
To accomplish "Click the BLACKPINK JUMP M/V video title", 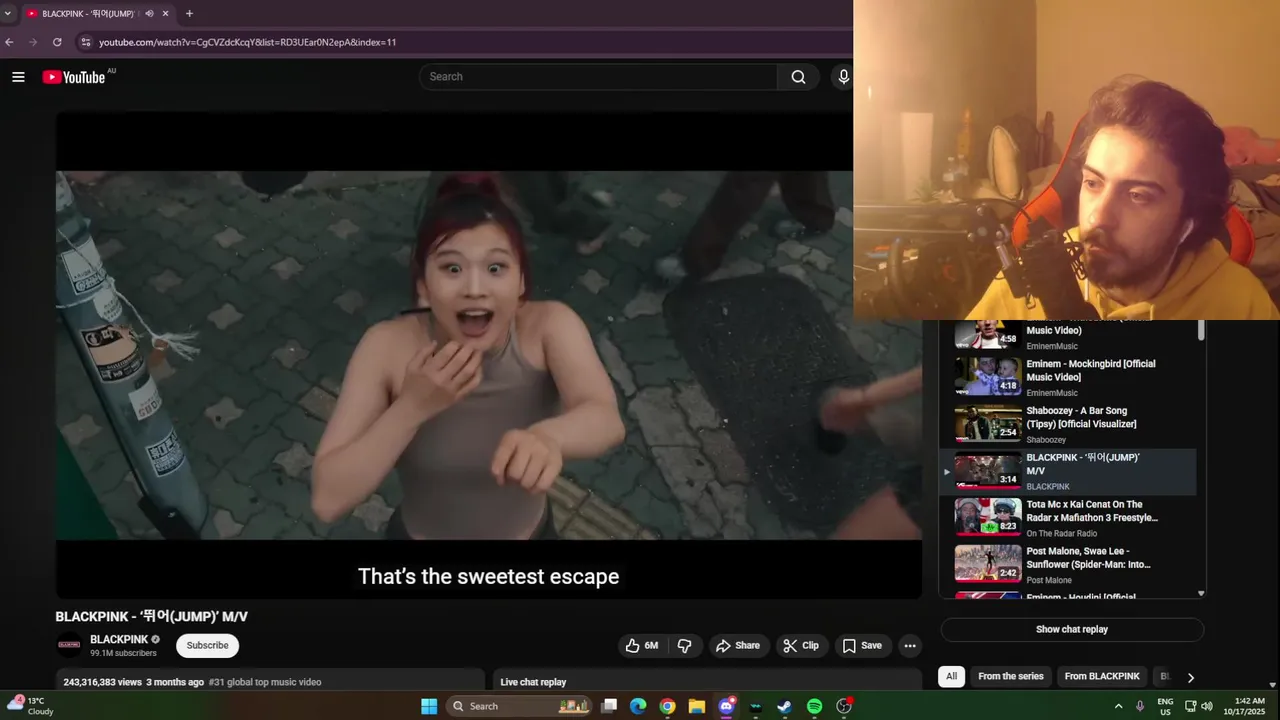I will click(x=151, y=617).
